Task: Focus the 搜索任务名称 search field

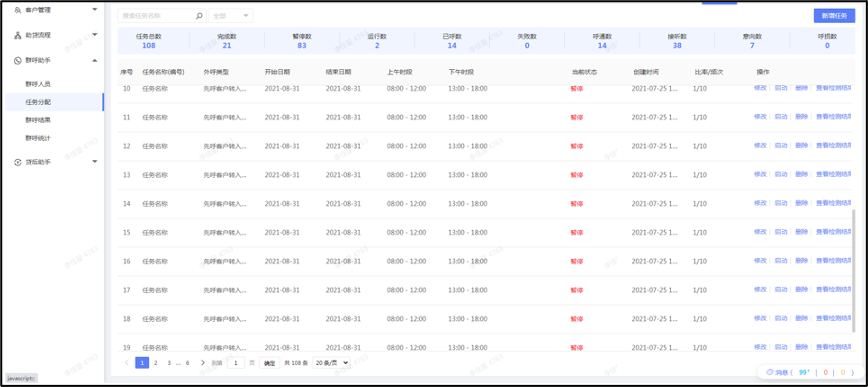Action: click(156, 16)
